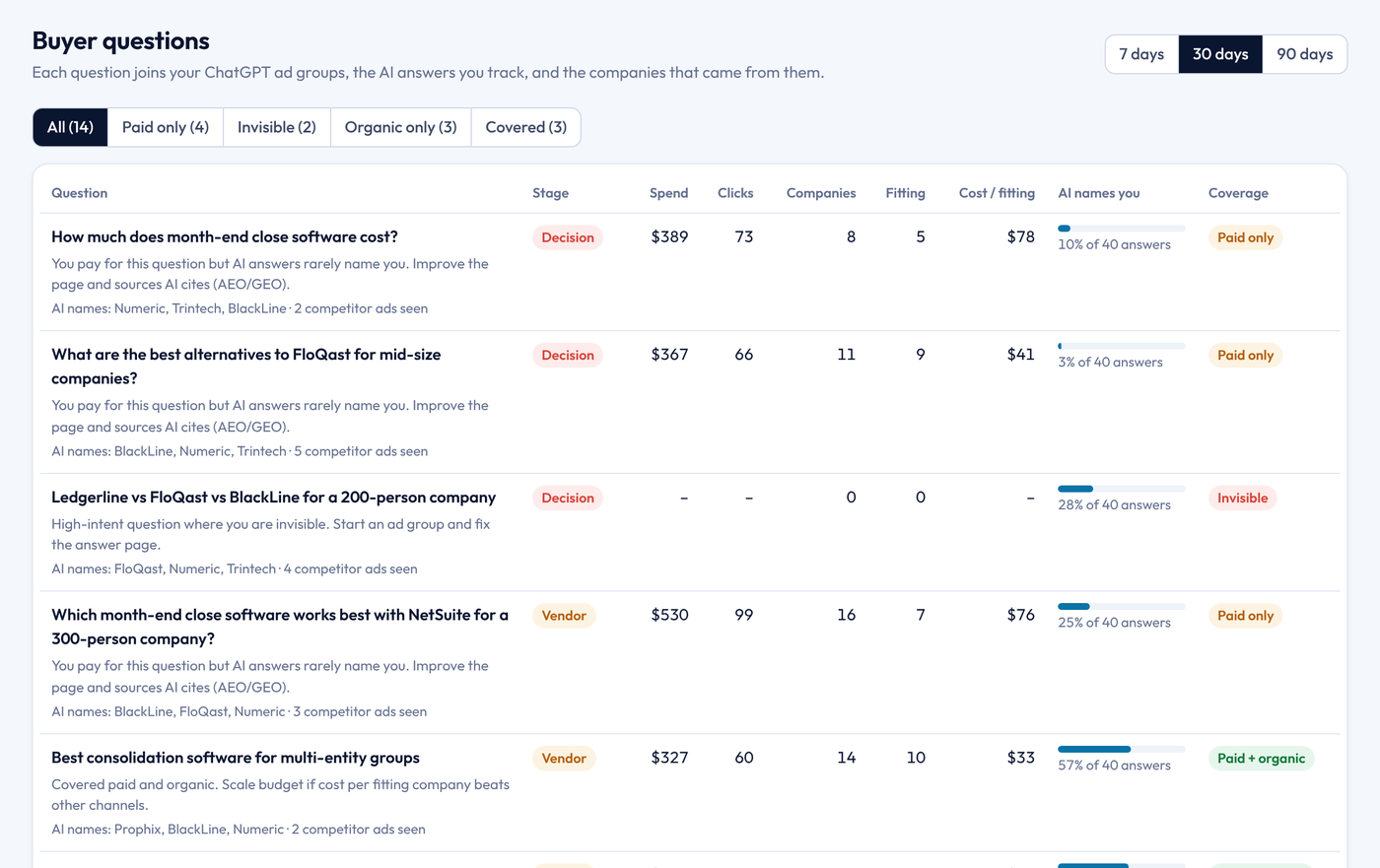Viewport: 1380px width, 868px height.
Task: Open the FloQast alternatives question
Action: [x=246, y=367]
